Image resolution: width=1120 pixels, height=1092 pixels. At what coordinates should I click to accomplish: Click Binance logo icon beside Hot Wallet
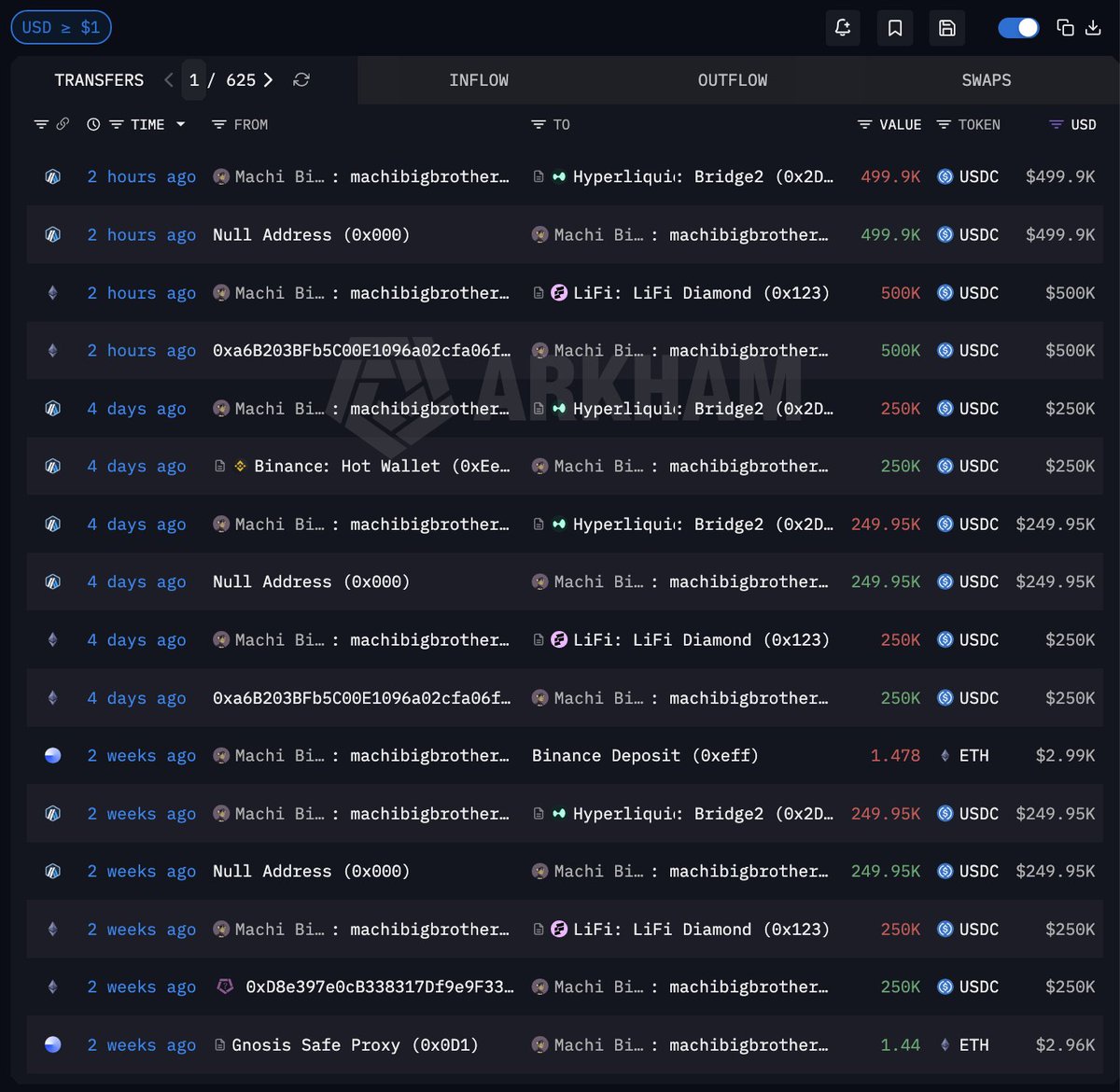coord(240,466)
